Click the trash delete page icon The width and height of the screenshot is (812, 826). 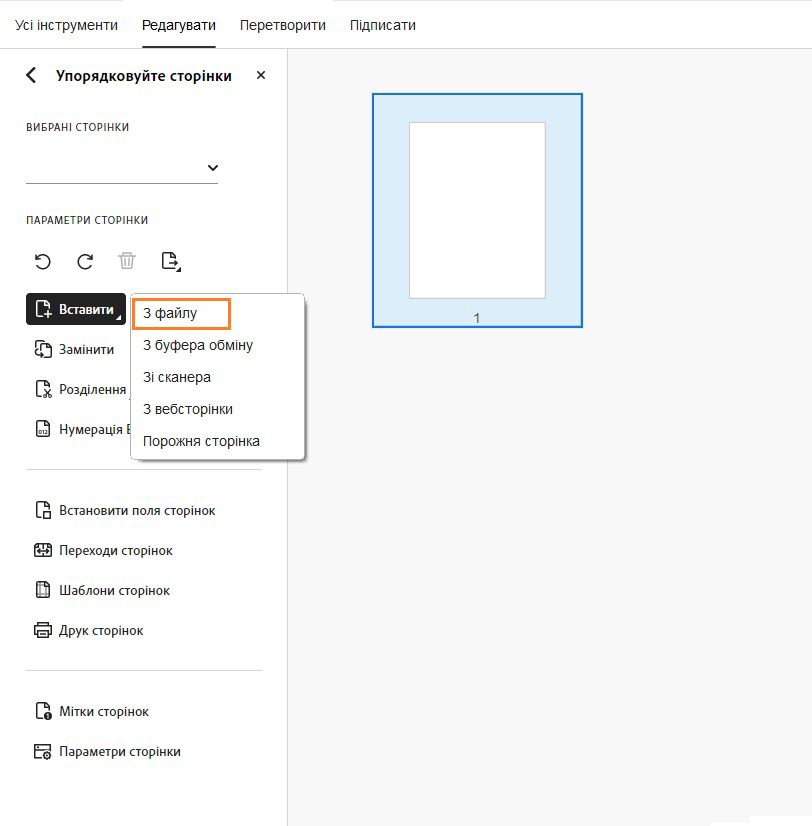point(127,261)
